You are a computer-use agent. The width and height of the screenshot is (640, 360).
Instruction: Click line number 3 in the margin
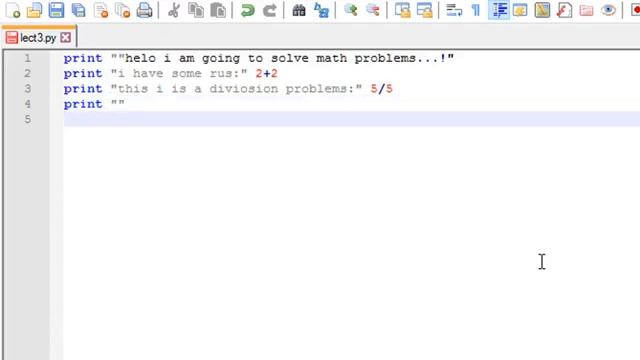pyautogui.click(x=27, y=89)
